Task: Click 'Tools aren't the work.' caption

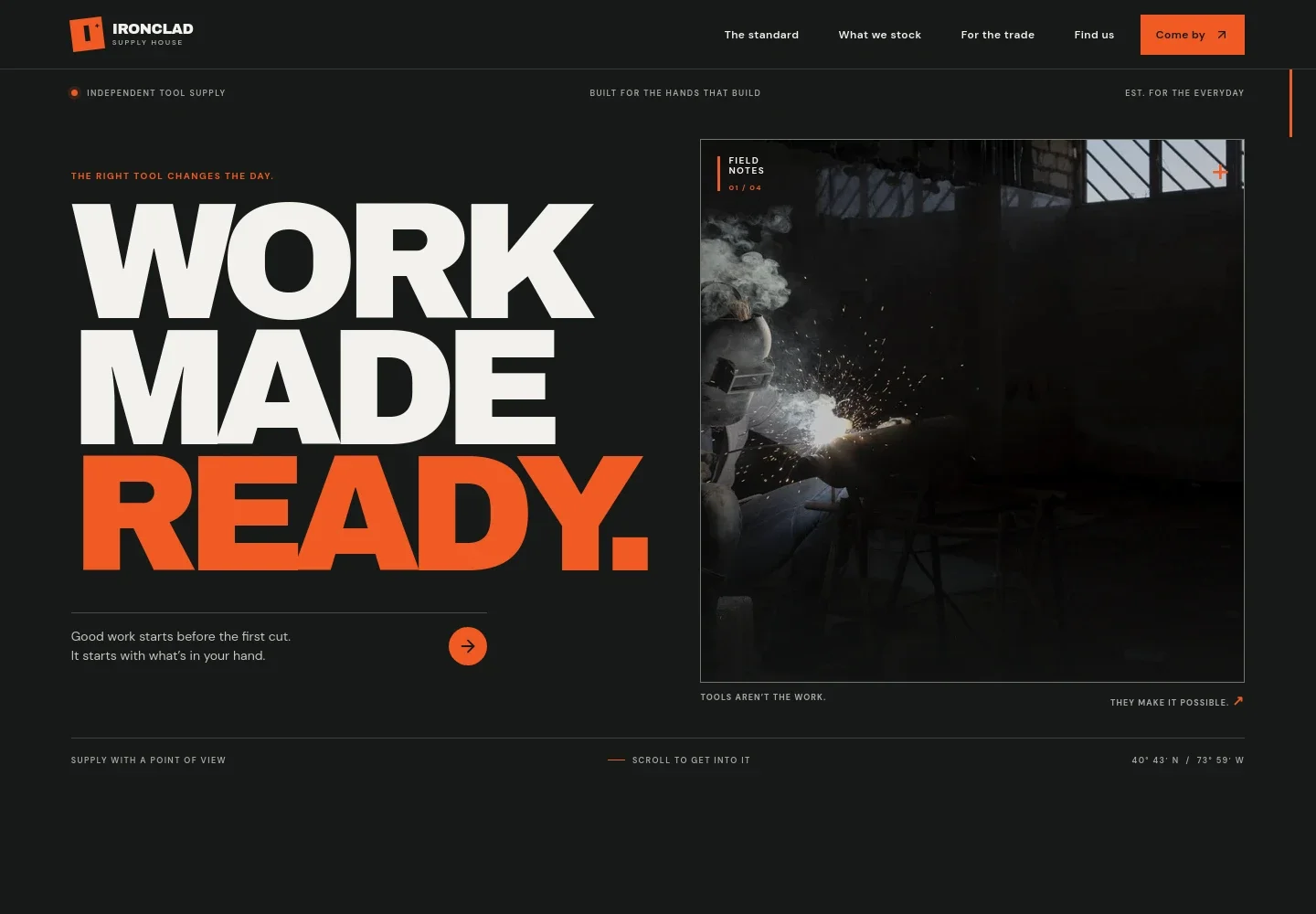Action: tap(763, 697)
